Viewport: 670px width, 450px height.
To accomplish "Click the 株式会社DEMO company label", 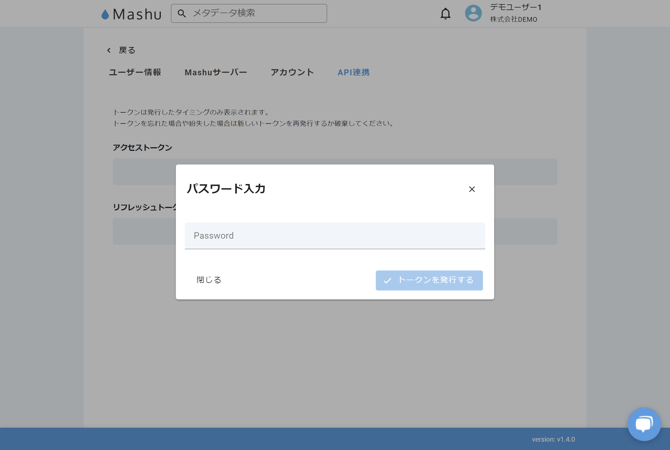I will pos(513,20).
